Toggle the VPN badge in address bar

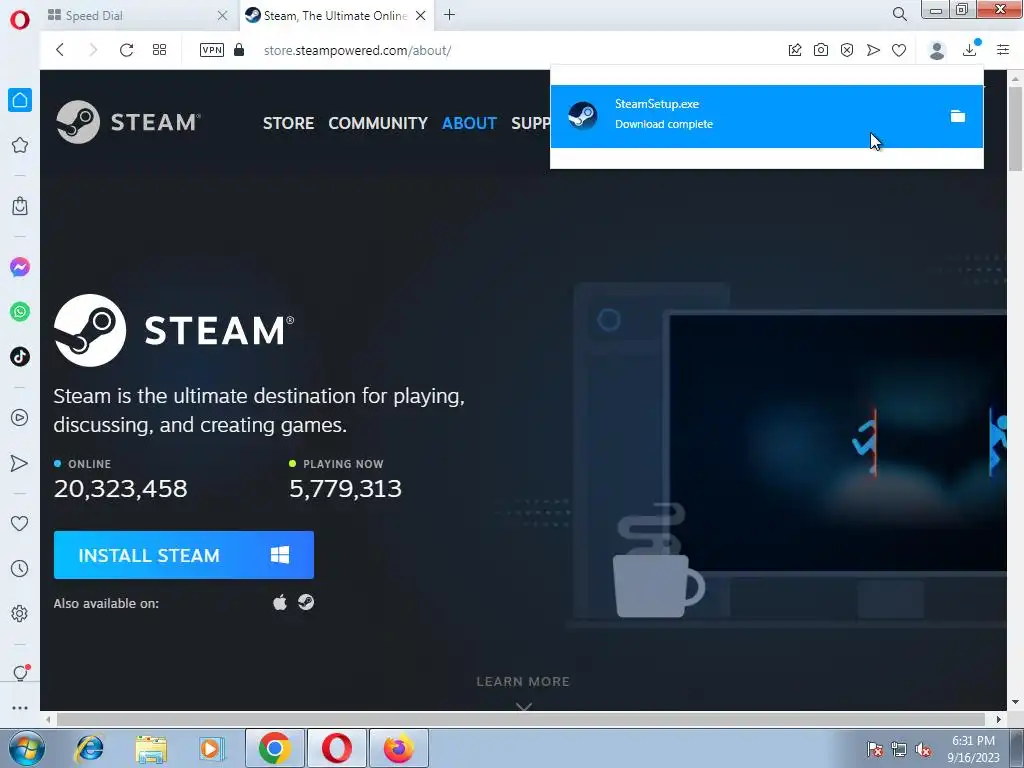click(212, 50)
